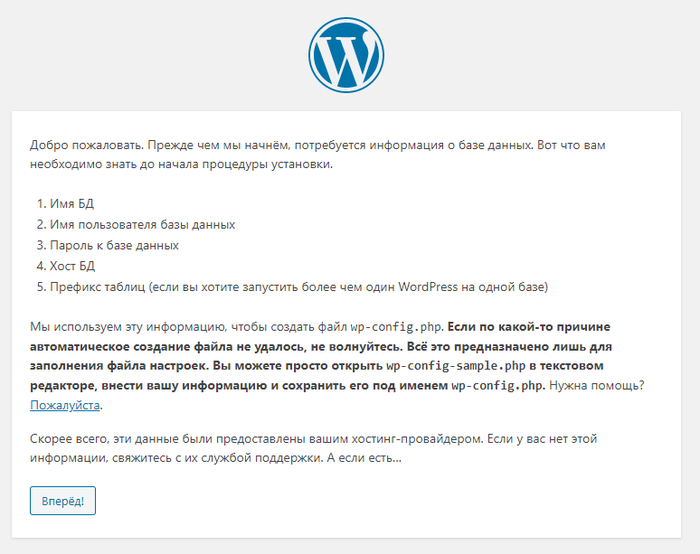Screen dimensions: 700x554
Task: Click the 'Добро пожаловать' greeting text
Action: click(87, 145)
